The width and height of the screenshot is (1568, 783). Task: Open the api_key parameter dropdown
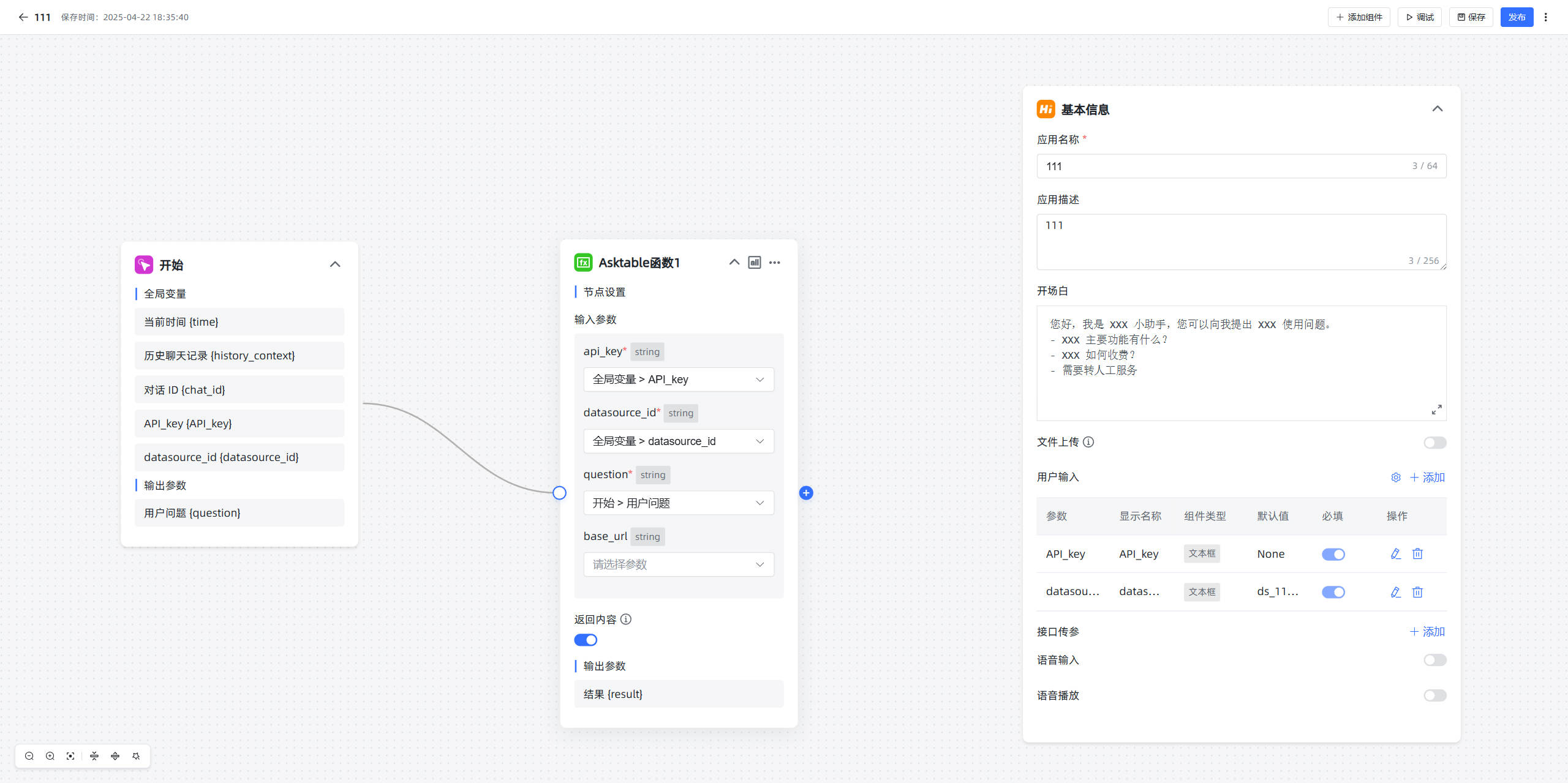678,380
